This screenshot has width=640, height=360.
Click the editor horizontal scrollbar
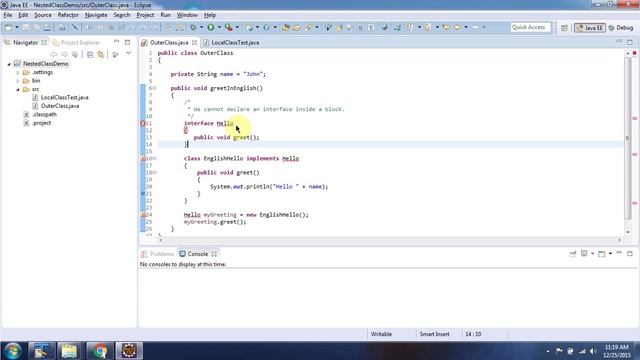390,240
